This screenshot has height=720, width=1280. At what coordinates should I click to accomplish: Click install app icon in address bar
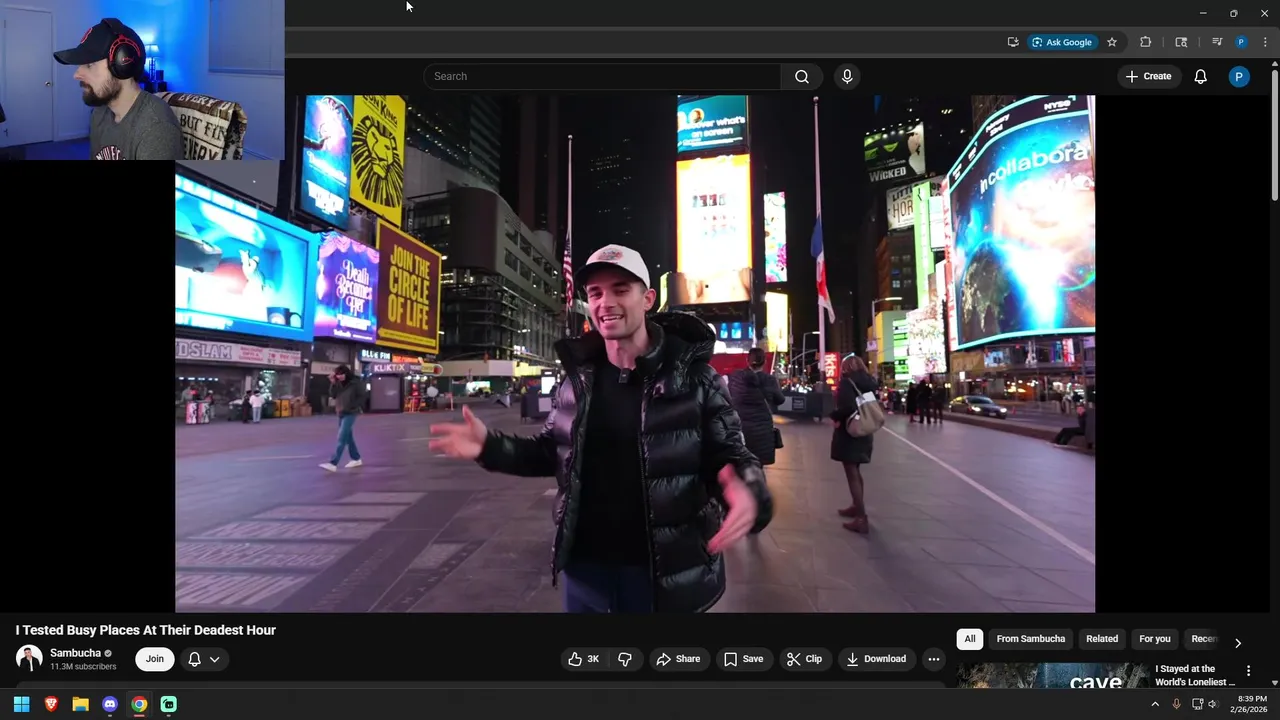[x=1013, y=42]
